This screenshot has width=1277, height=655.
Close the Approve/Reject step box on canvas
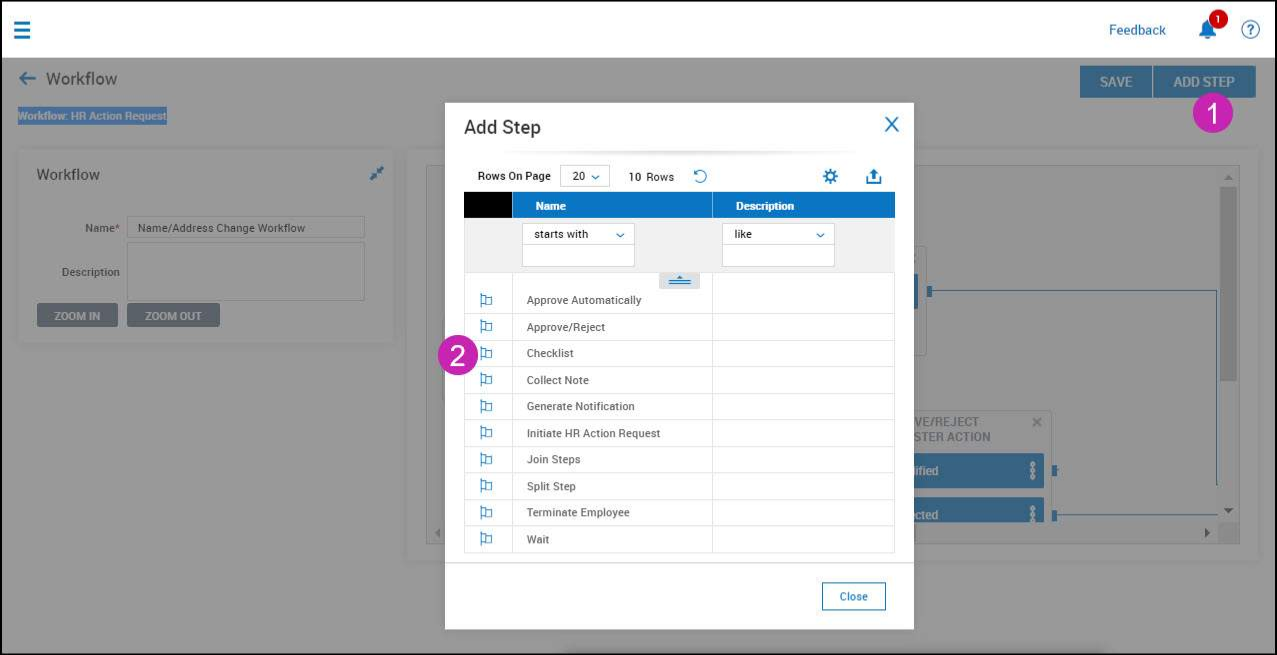click(x=1037, y=422)
